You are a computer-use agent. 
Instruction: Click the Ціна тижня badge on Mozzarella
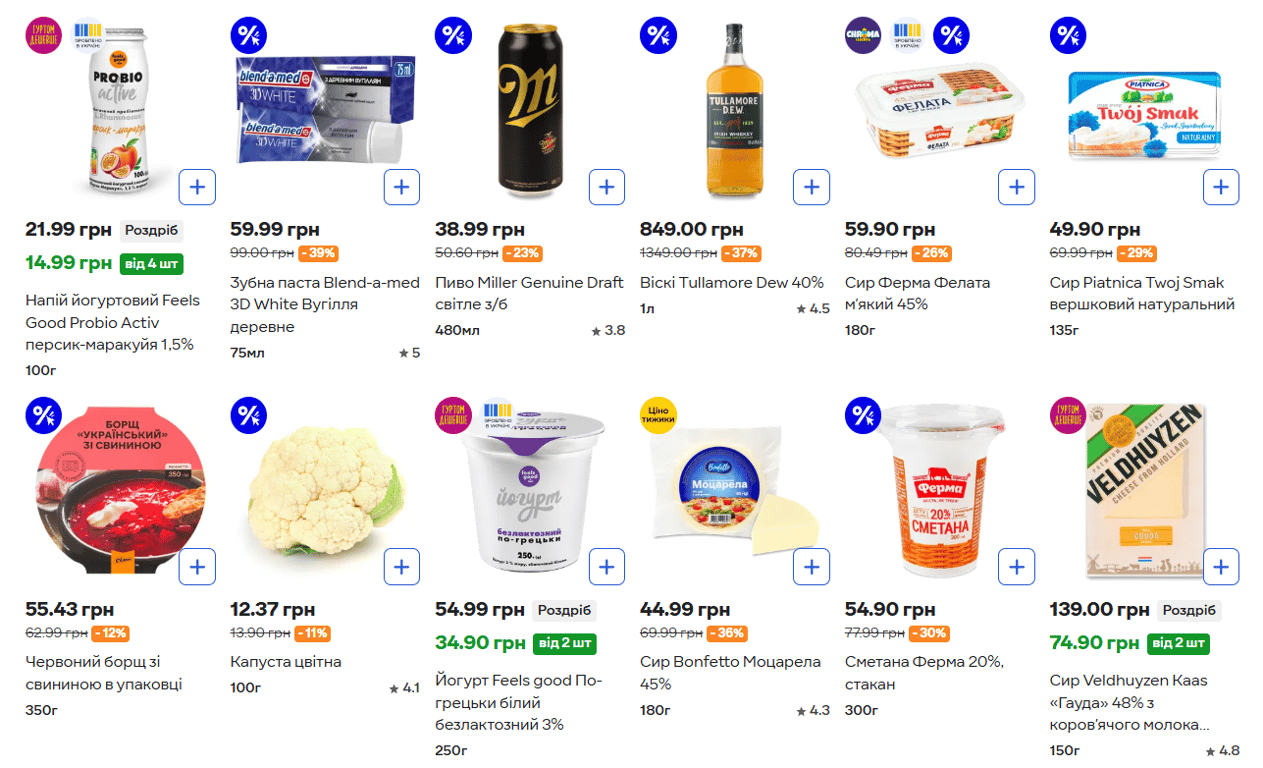[x=658, y=415]
